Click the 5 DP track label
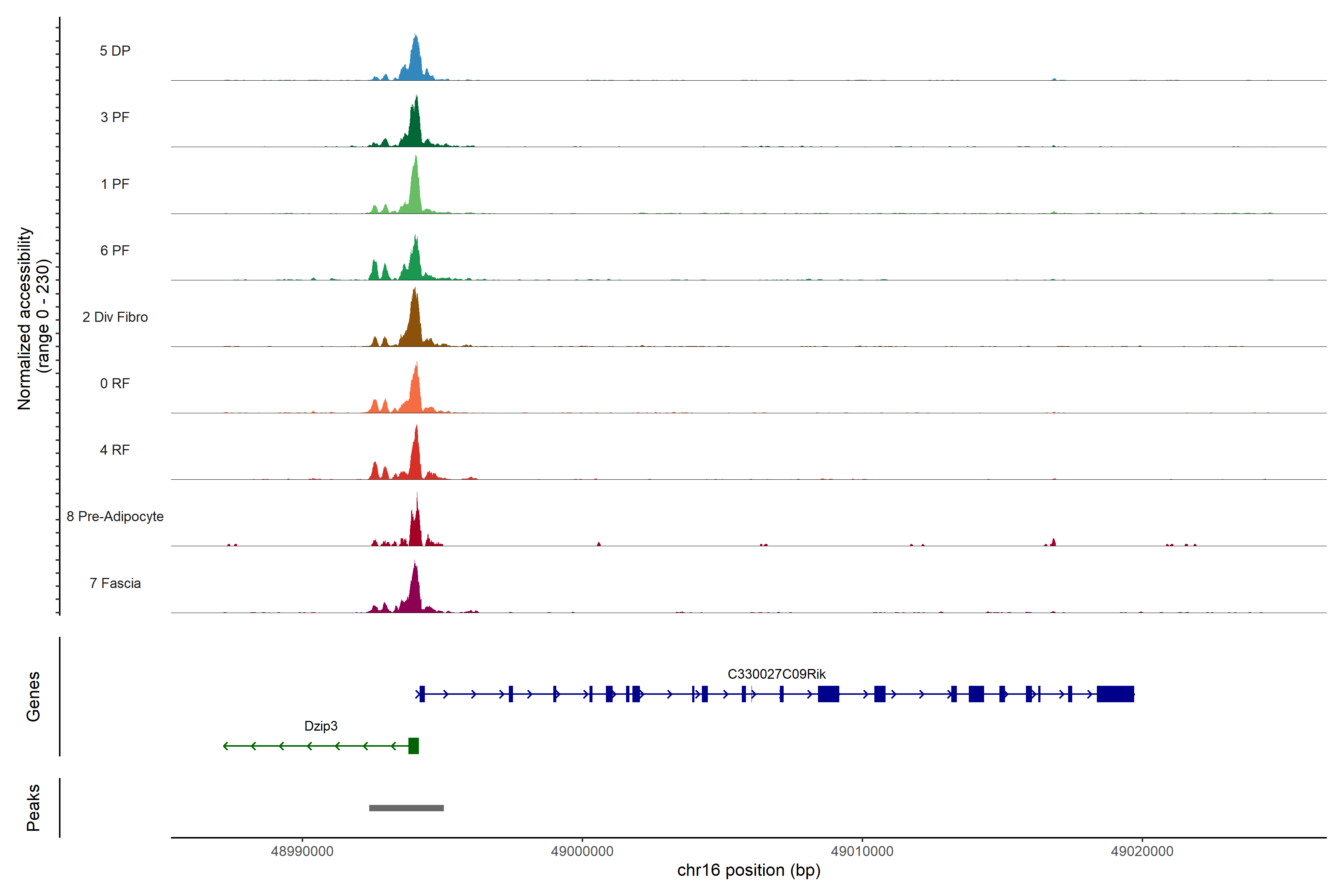 115,51
